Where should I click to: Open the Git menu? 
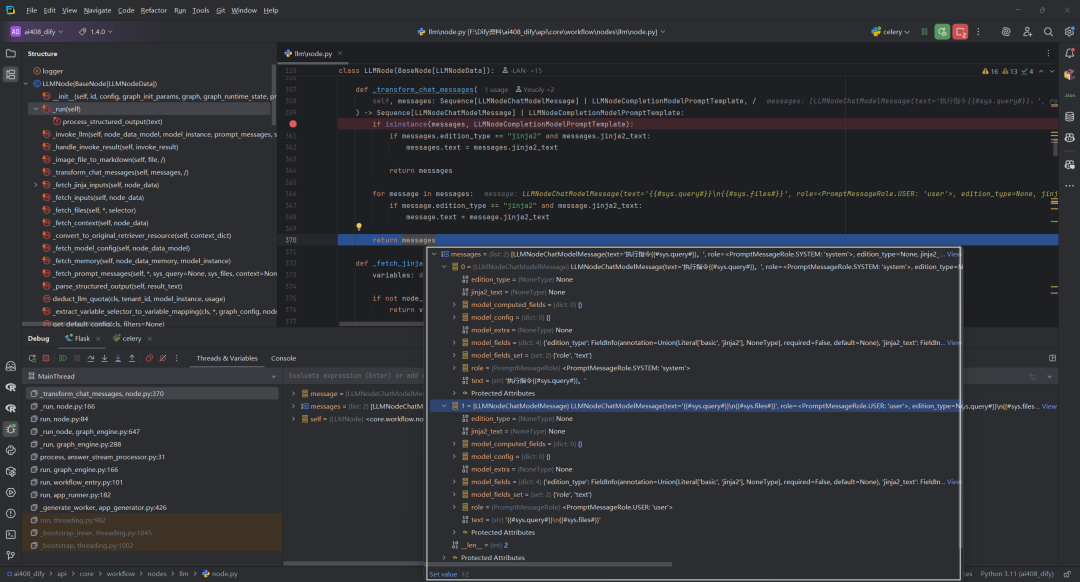click(220, 10)
